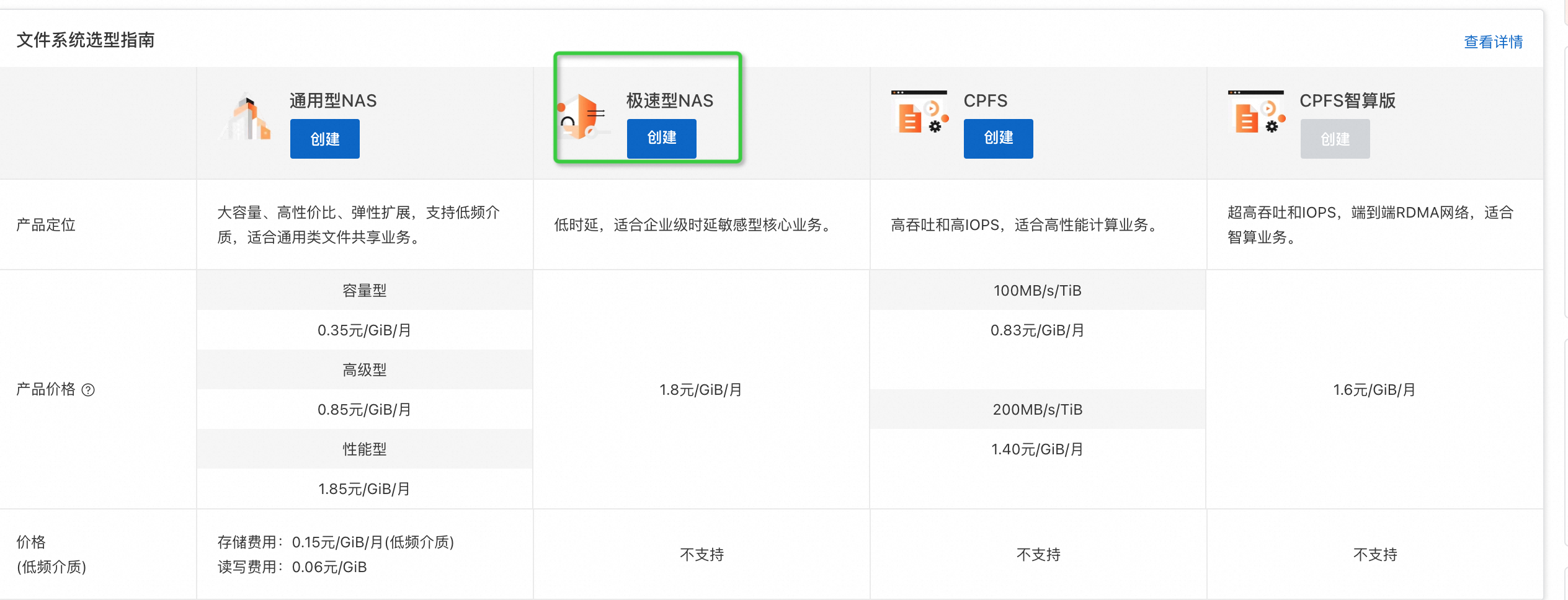Click the disabled 创建 button under CPFS智算版
Image resolution: width=1568 pixels, height=600 pixels.
[1335, 139]
